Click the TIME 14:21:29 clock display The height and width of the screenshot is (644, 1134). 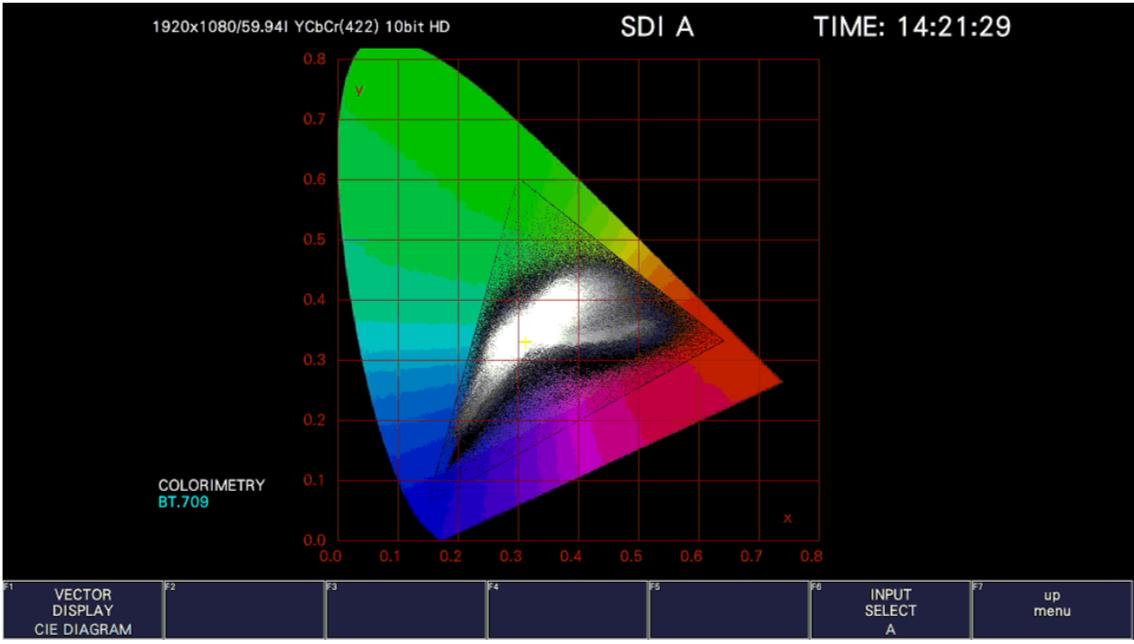click(x=911, y=27)
